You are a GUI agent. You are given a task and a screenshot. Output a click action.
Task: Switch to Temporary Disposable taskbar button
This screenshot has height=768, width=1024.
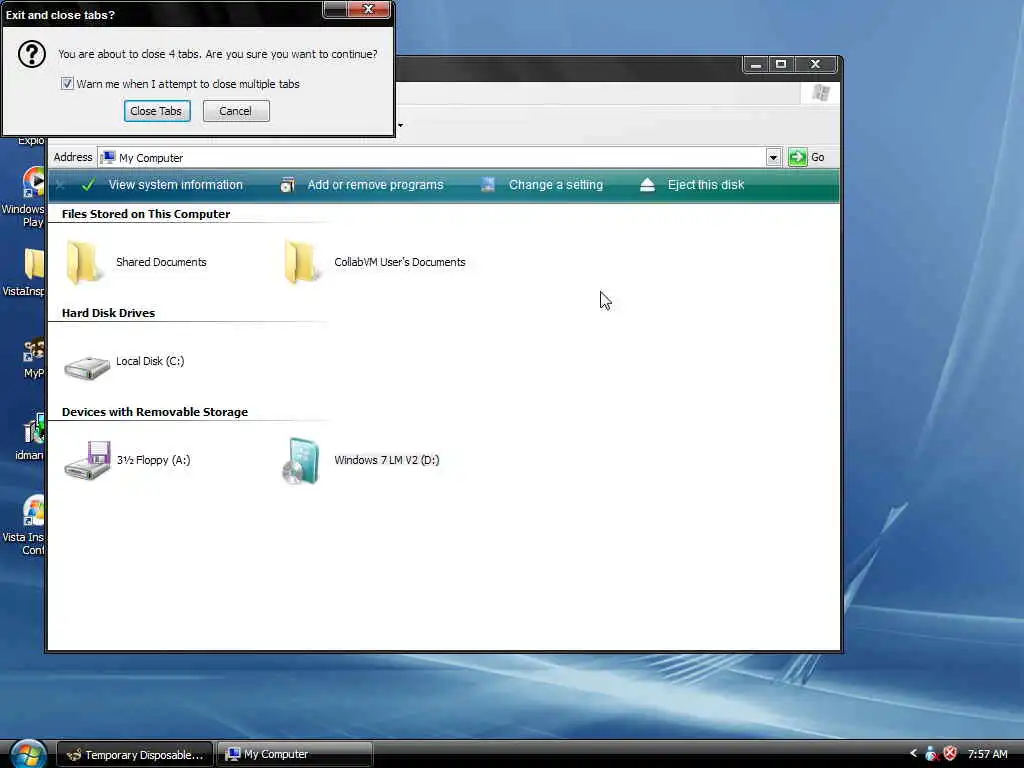pos(135,754)
